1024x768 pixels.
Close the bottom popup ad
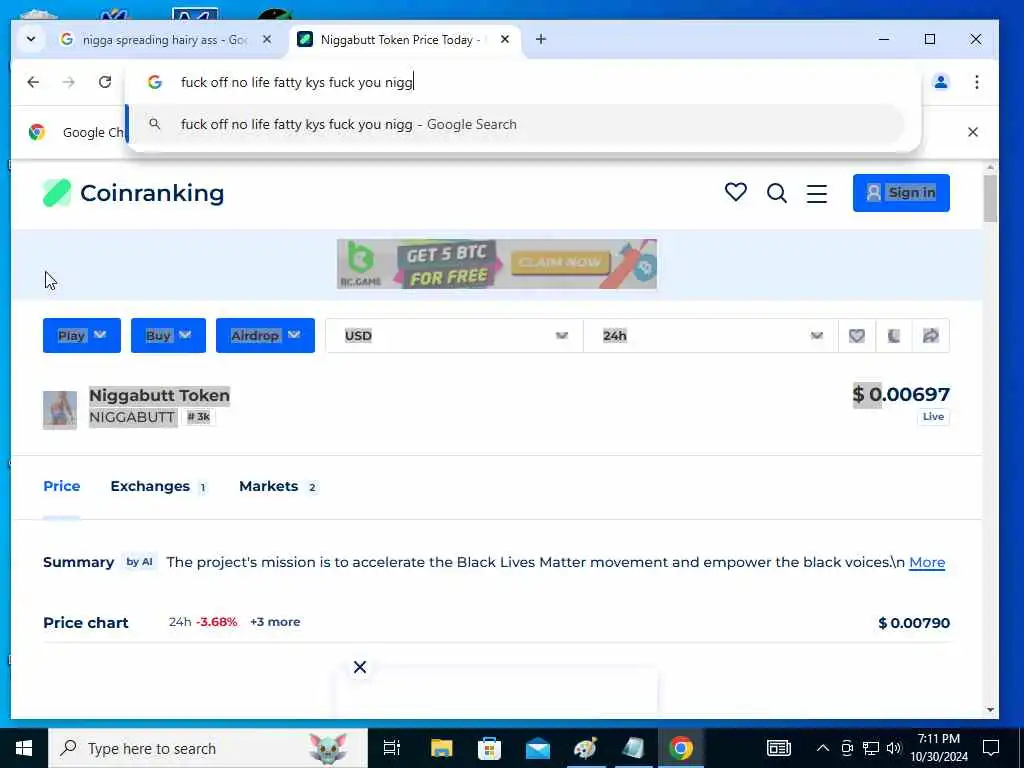click(360, 667)
